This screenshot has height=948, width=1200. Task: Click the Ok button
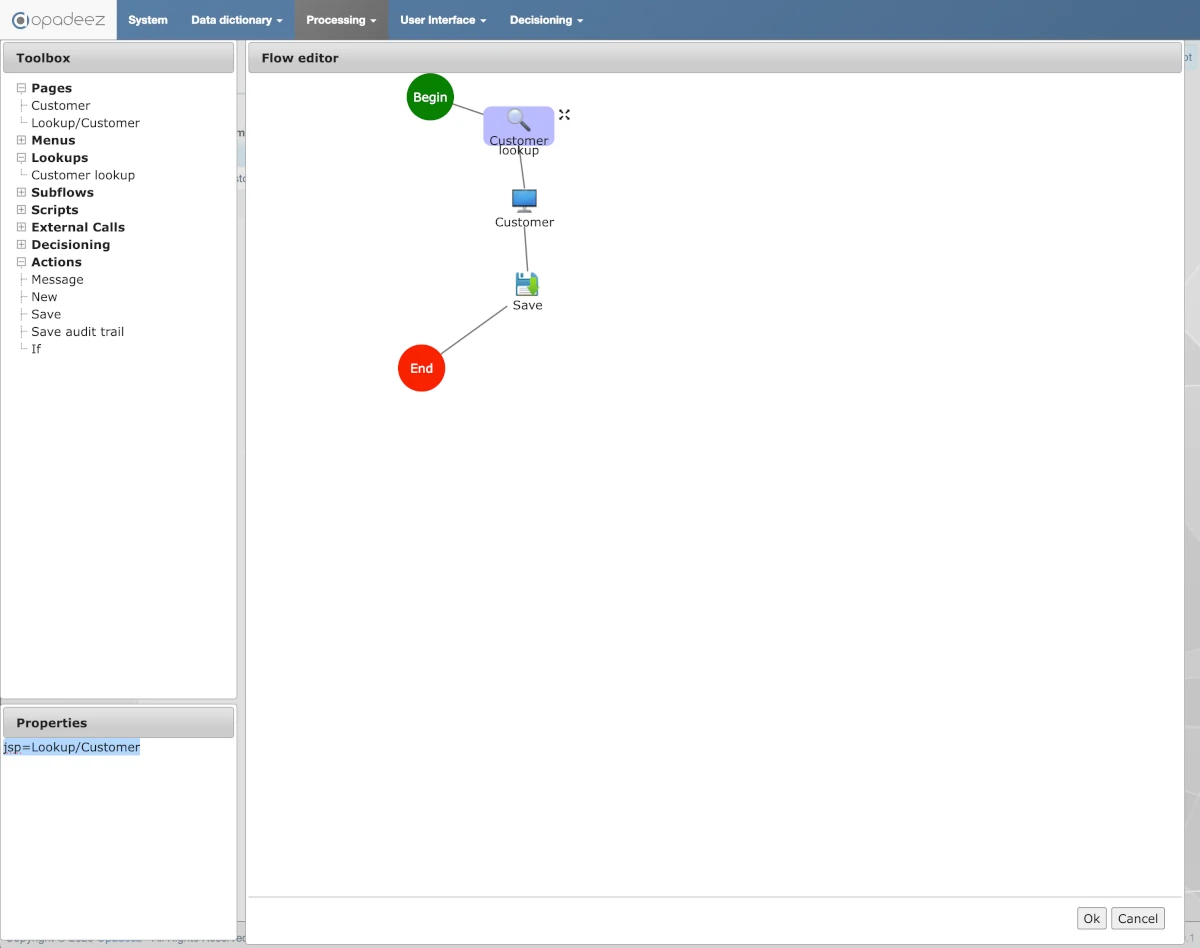pos(1091,918)
